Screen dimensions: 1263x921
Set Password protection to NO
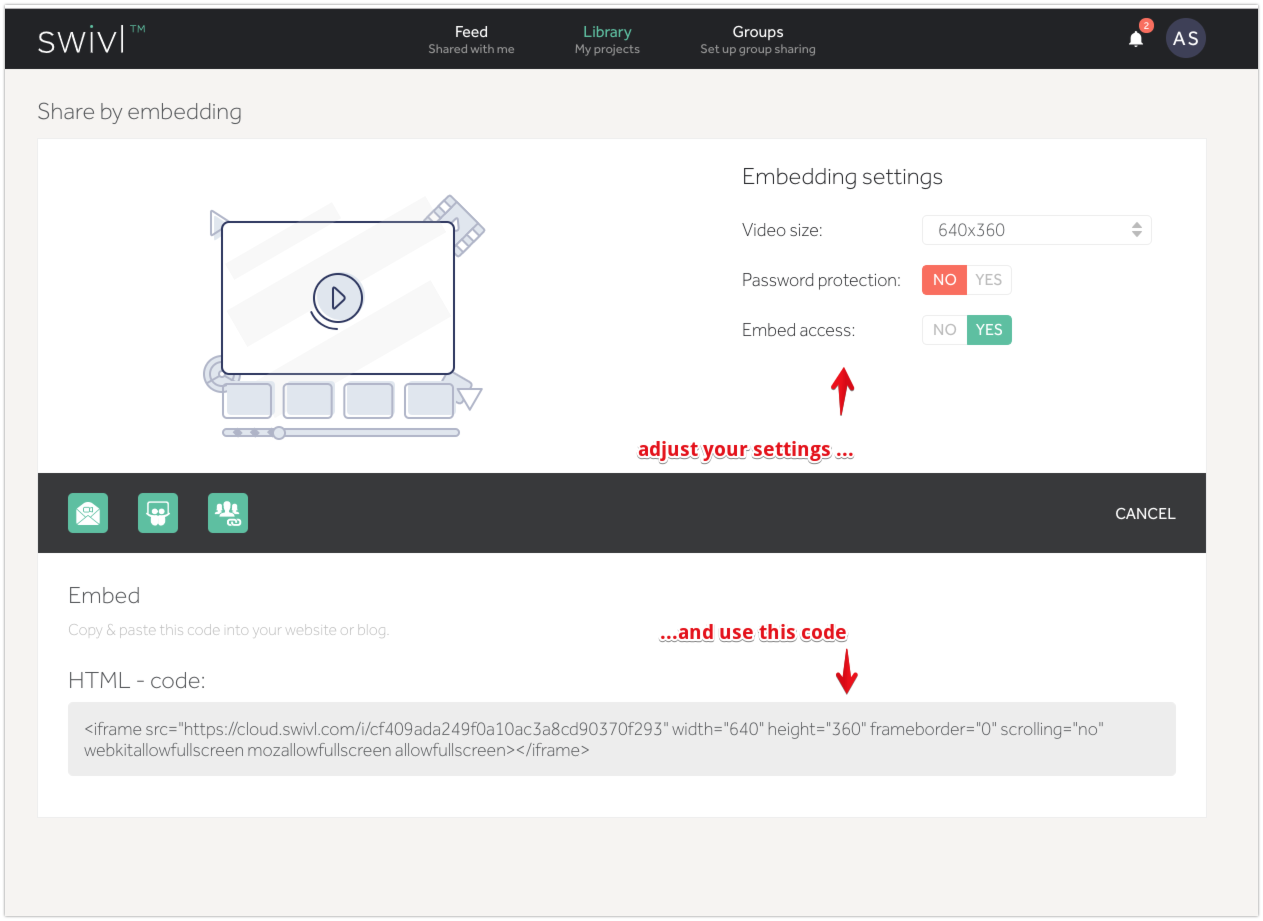(944, 280)
